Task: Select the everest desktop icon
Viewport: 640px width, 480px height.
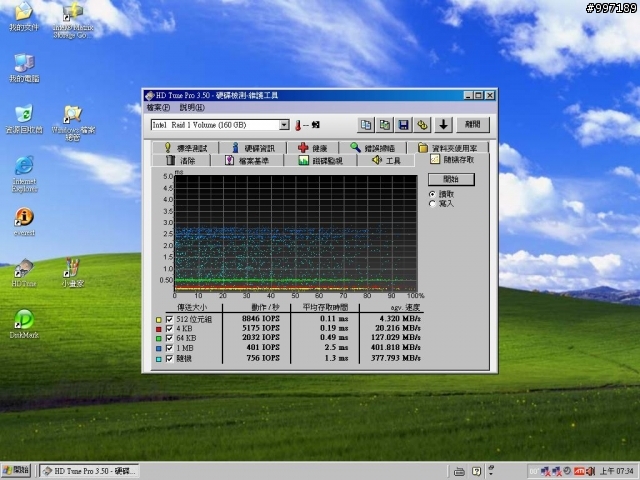Action: [x=24, y=222]
